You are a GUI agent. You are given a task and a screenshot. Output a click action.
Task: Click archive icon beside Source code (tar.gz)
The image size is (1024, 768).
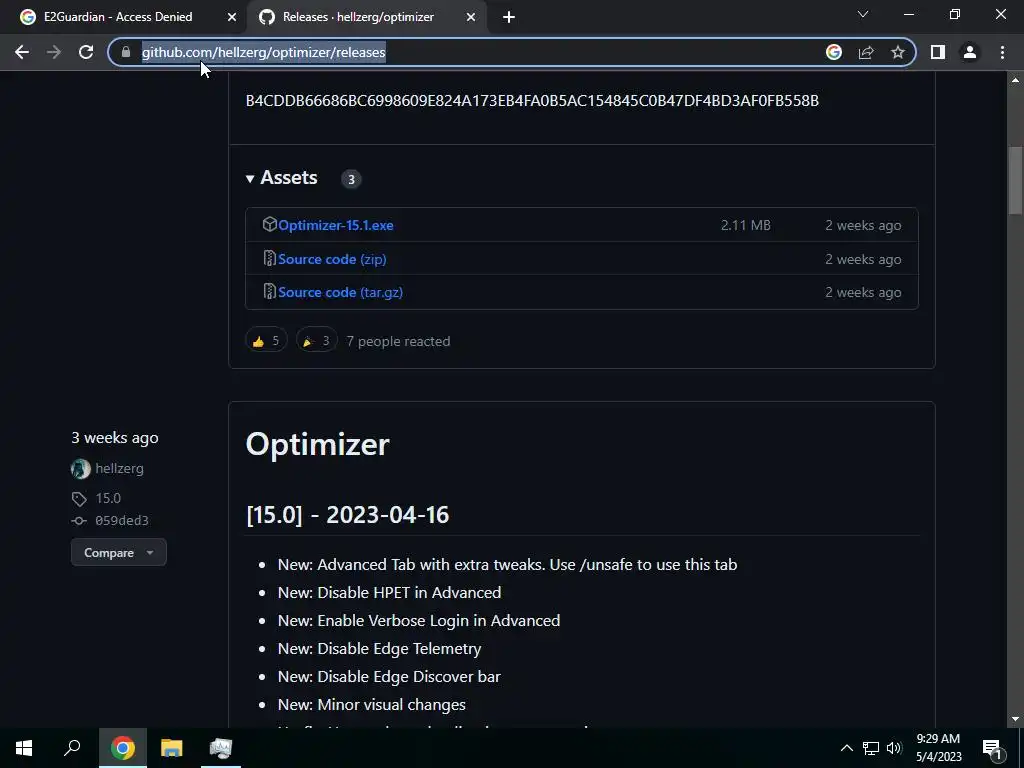click(269, 291)
